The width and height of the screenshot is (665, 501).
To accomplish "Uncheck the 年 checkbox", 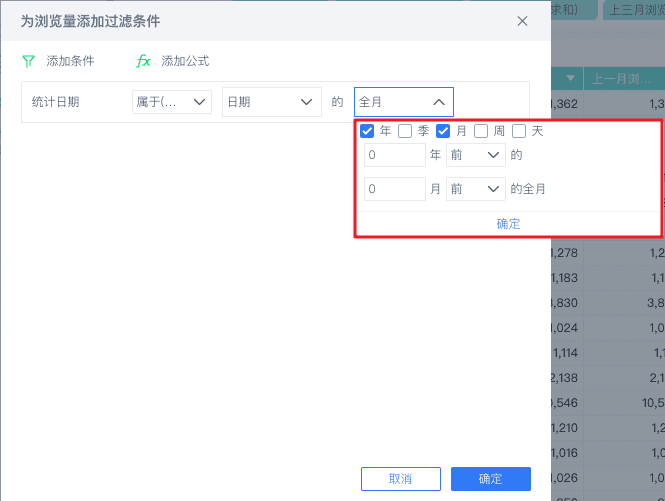I will point(367,131).
